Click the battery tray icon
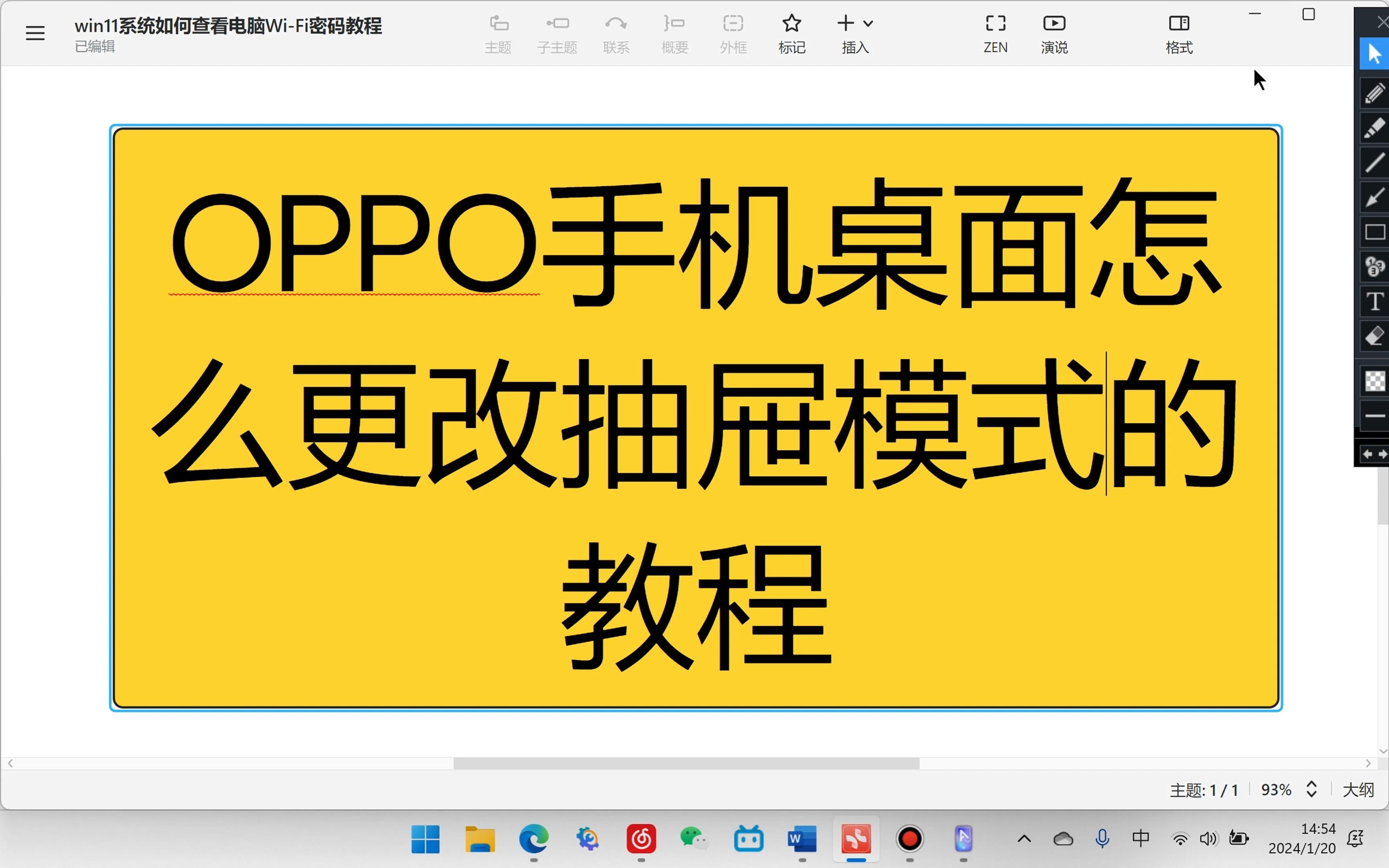The image size is (1389, 868). (x=1239, y=839)
